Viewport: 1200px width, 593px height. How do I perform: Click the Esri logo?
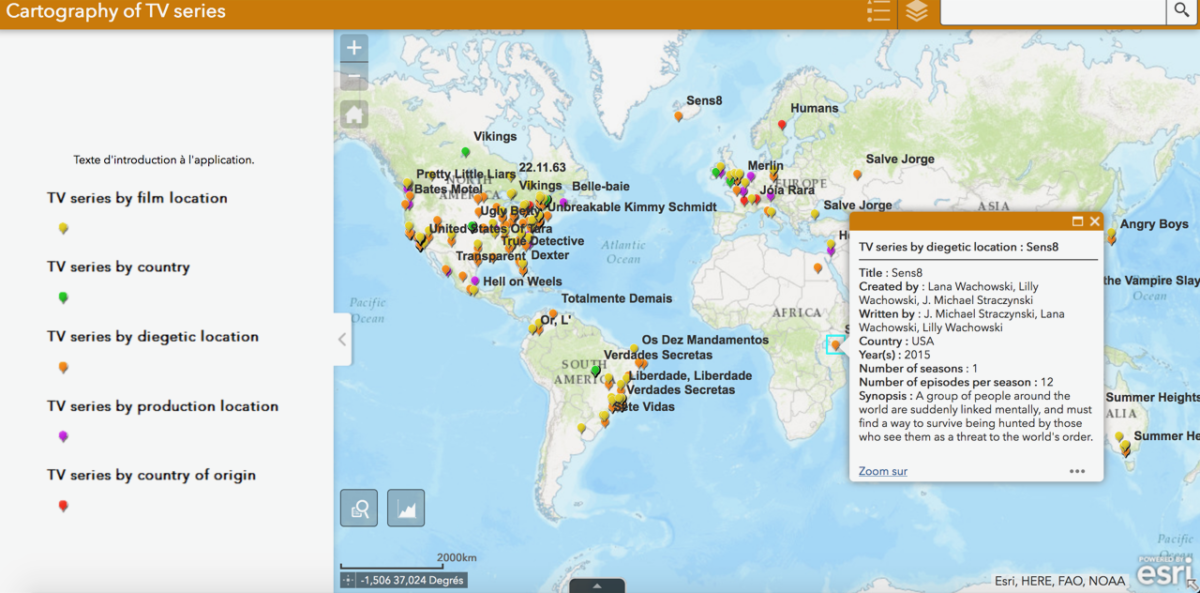[1166, 573]
